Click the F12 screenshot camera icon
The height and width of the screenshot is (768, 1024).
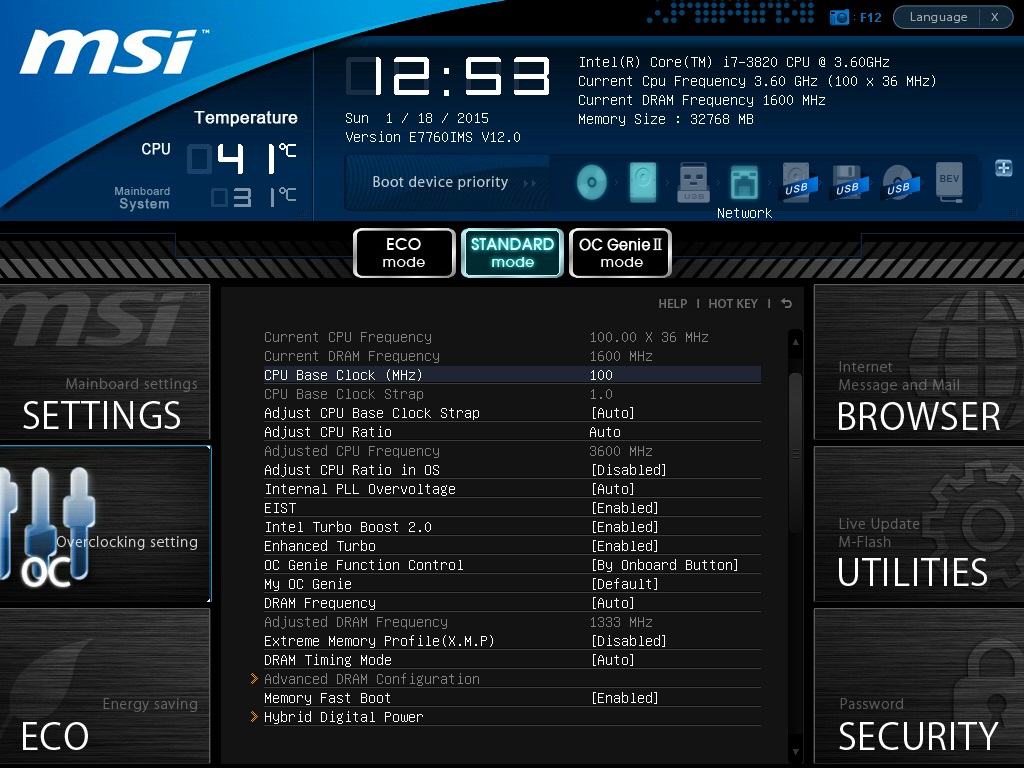coord(839,17)
